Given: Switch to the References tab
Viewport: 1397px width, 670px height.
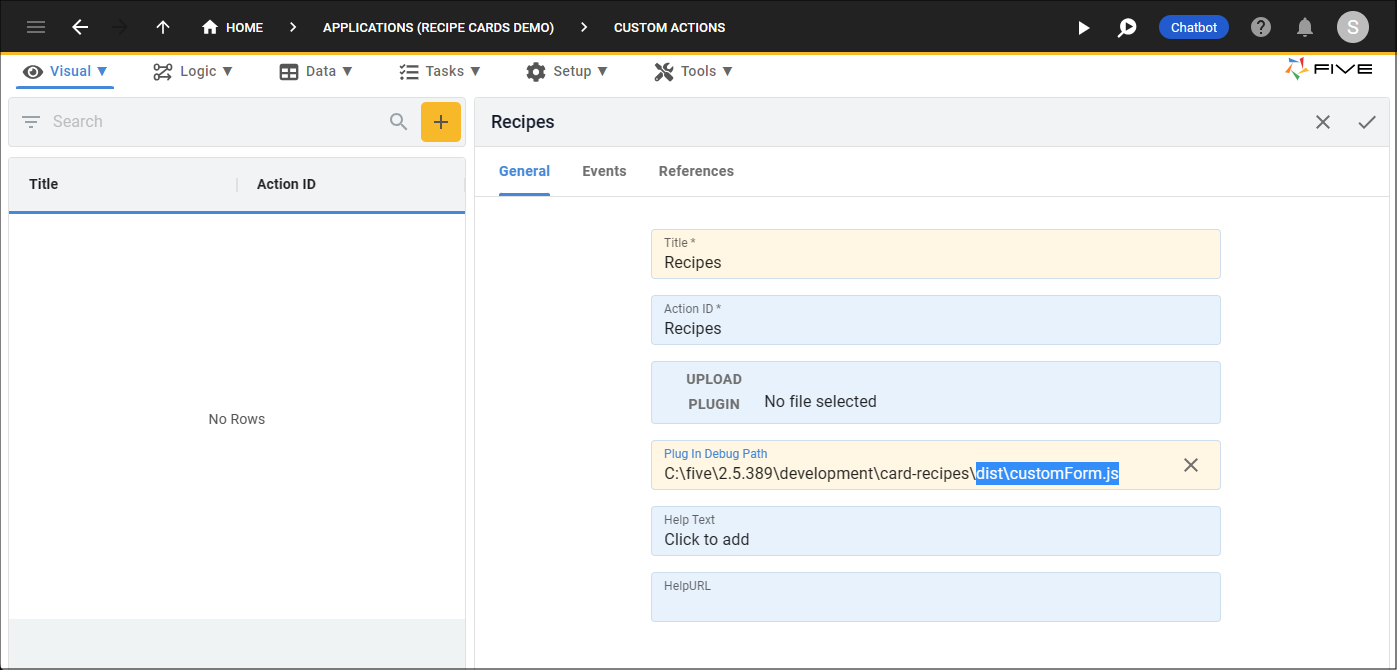Looking at the screenshot, I should tap(696, 171).
